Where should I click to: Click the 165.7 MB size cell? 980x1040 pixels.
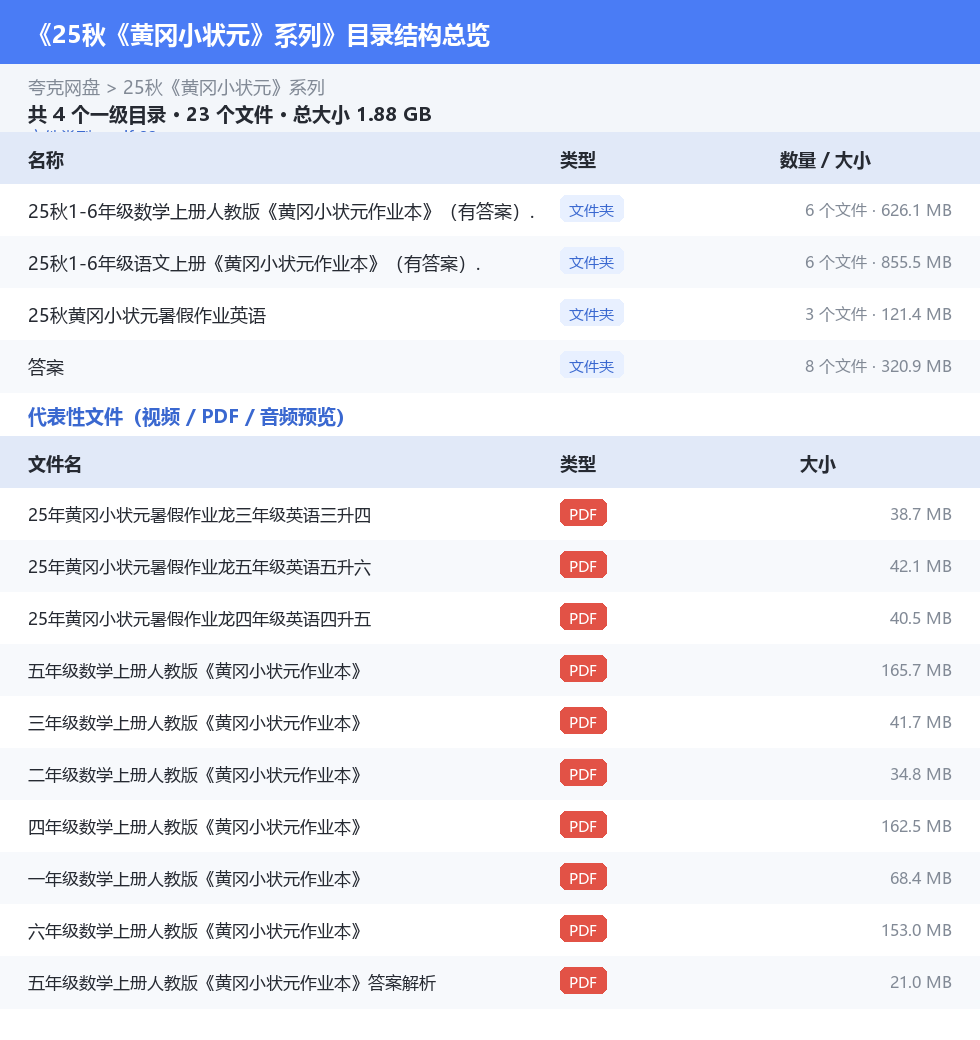pos(916,670)
